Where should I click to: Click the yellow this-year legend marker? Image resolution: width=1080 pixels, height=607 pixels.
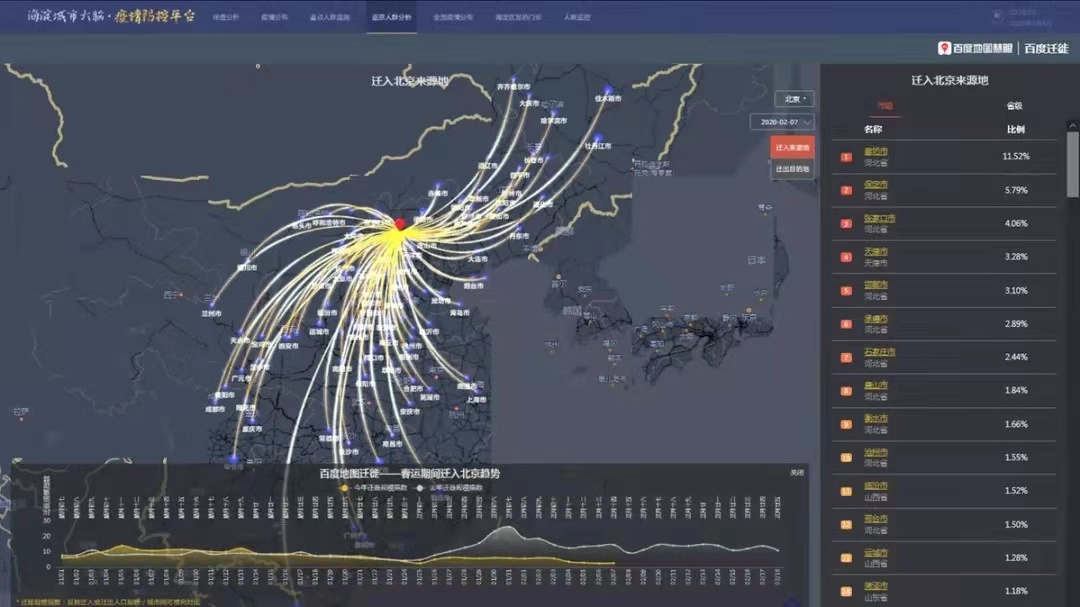click(x=346, y=488)
